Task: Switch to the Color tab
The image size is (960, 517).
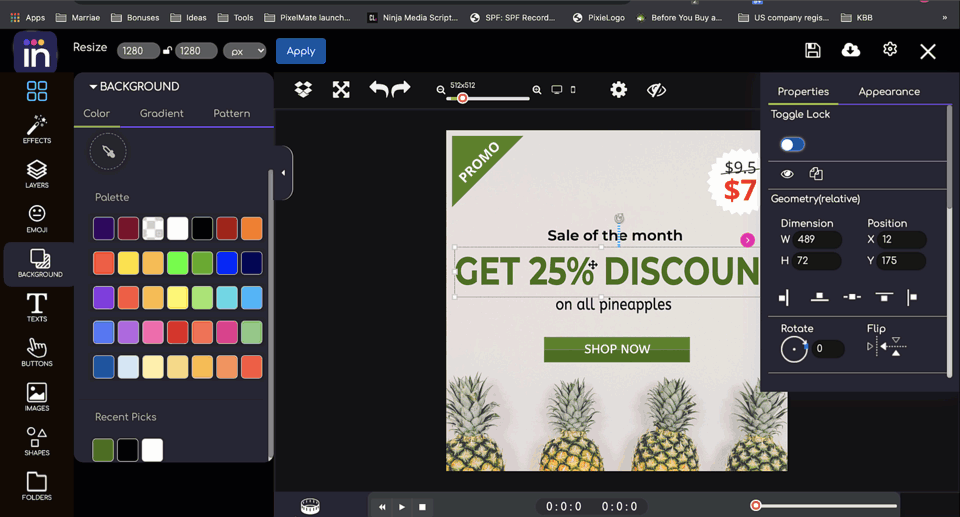Action: pyautogui.click(x=97, y=113)
